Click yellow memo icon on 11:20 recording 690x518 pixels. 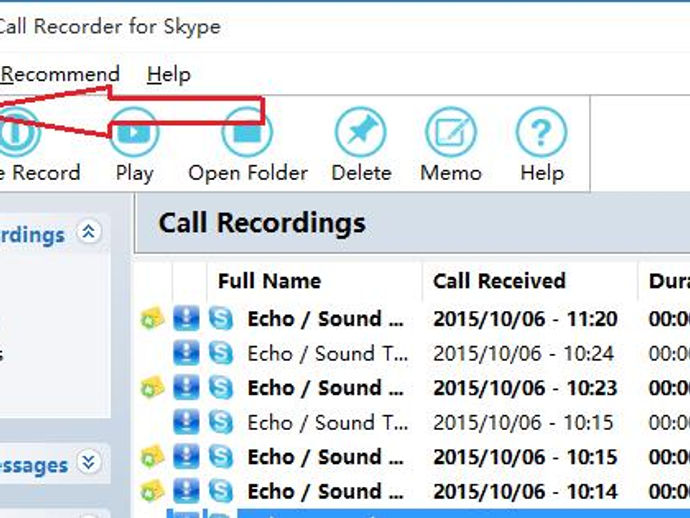point(152,318)
